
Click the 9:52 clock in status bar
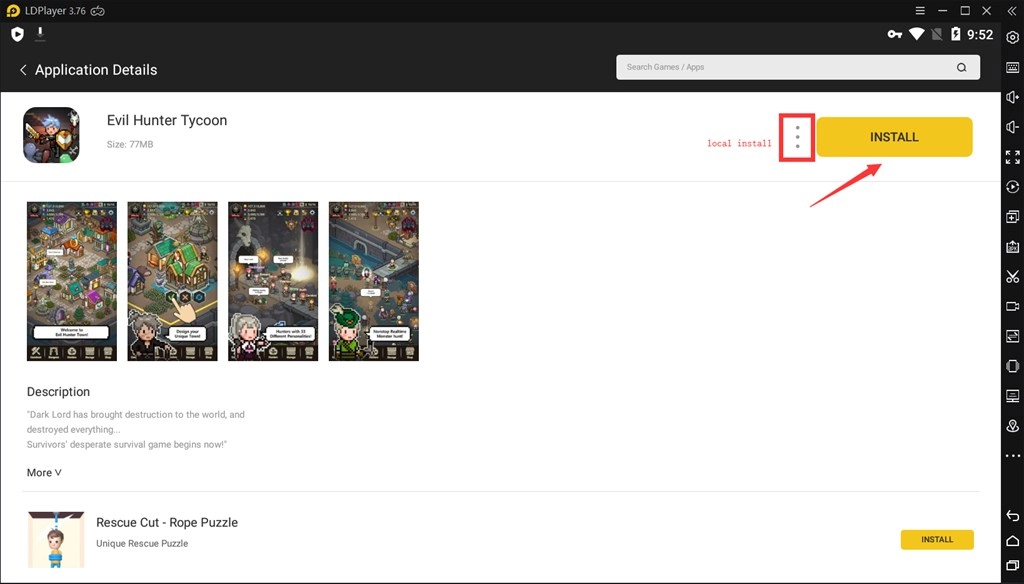point(980,35)
